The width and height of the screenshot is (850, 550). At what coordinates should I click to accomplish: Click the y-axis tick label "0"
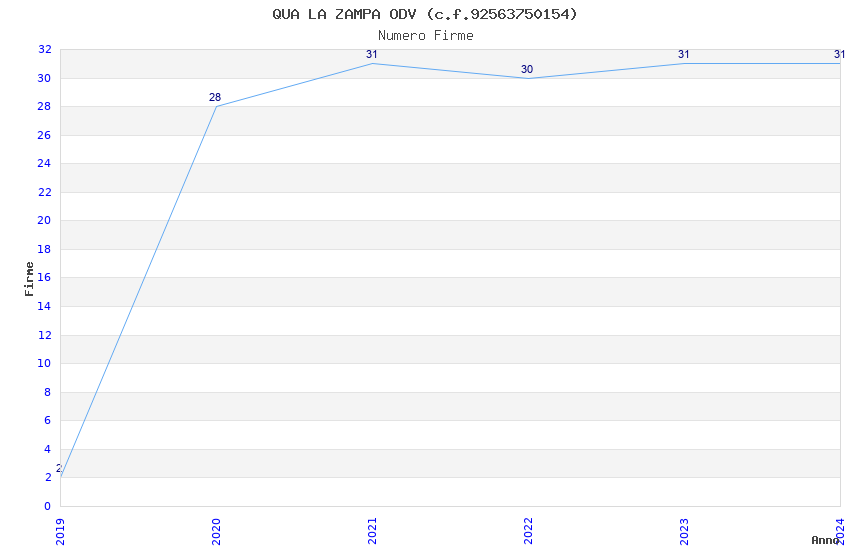pyautogui.click(x=48, y=506)
